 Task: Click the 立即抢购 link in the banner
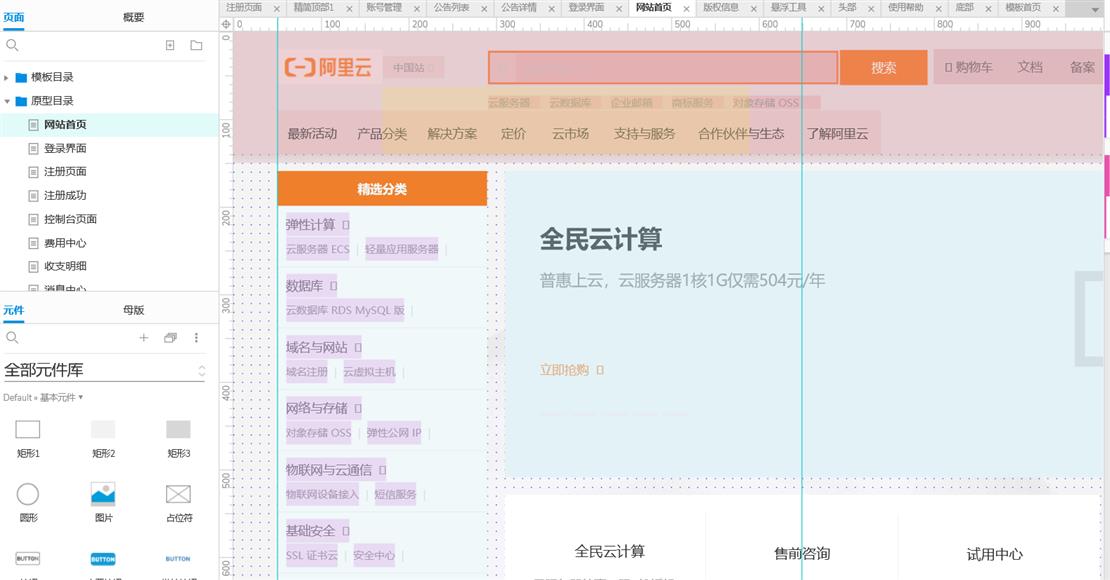564,370
